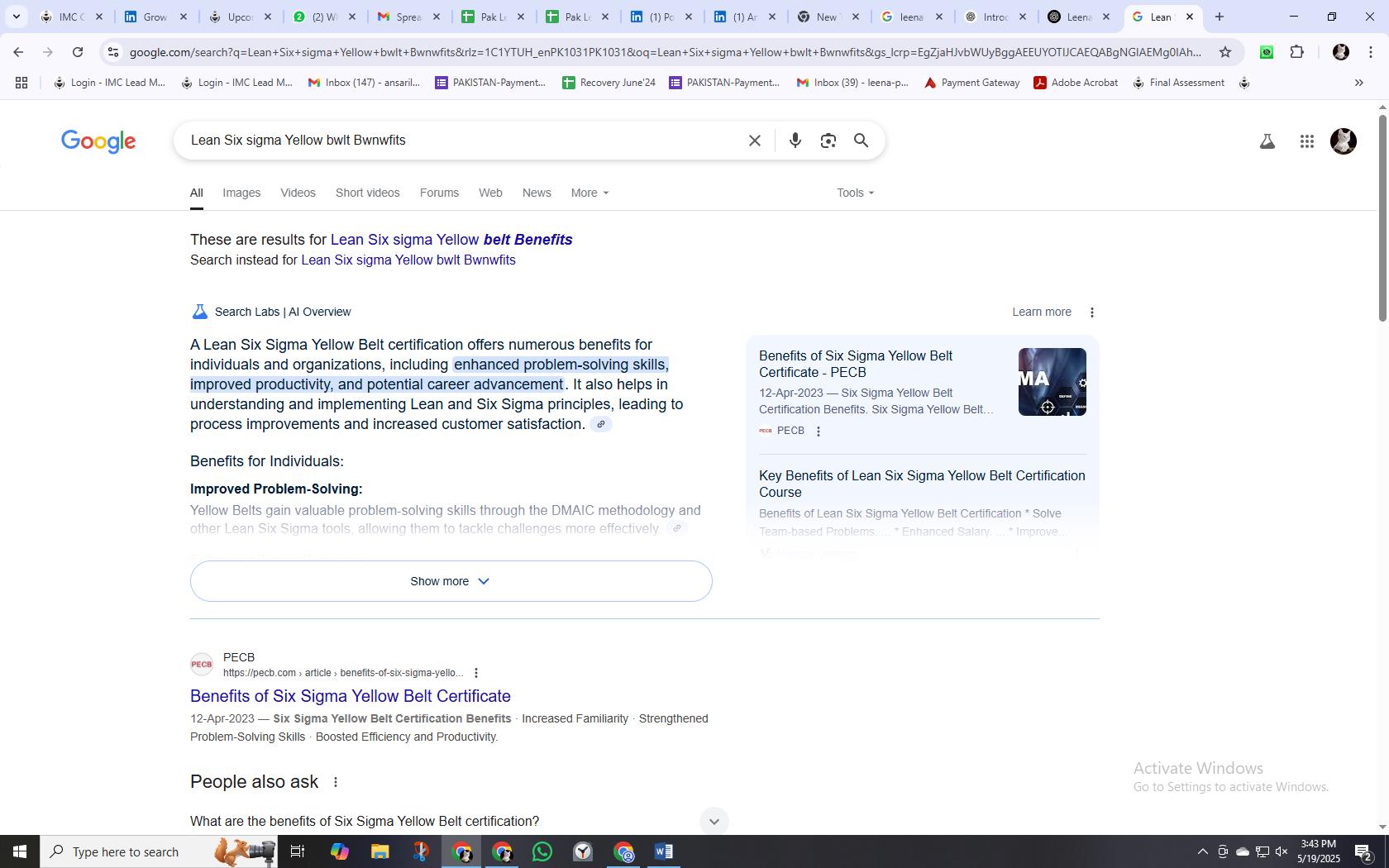This screenshot has width=1389, height=868.
Task: Show more bookmarks with the chevron
Action: point(1358,83)
